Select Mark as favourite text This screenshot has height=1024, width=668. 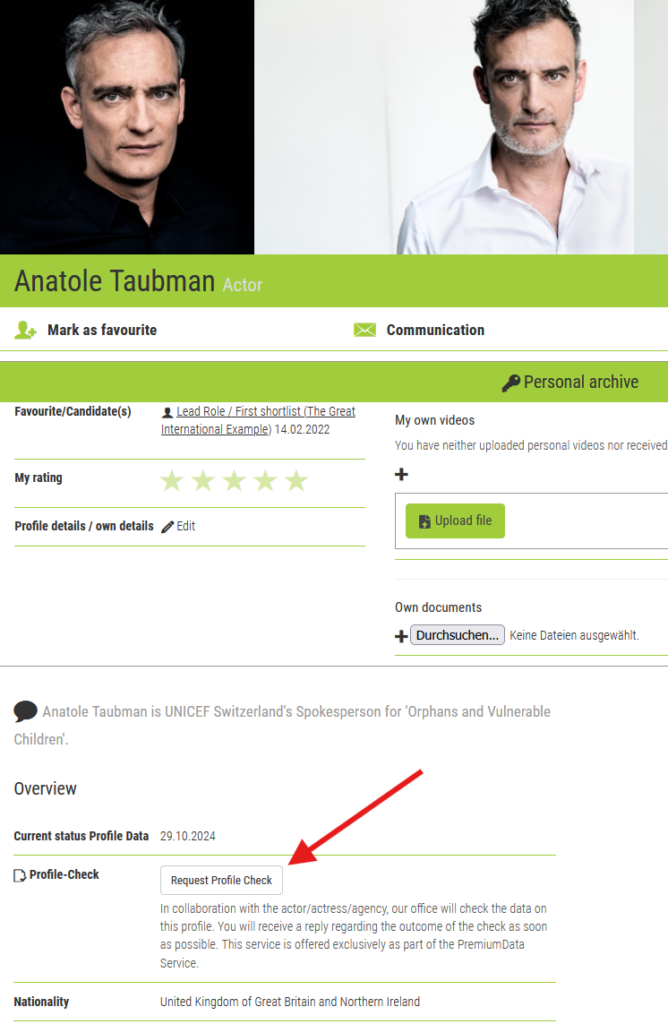(102, 330)
